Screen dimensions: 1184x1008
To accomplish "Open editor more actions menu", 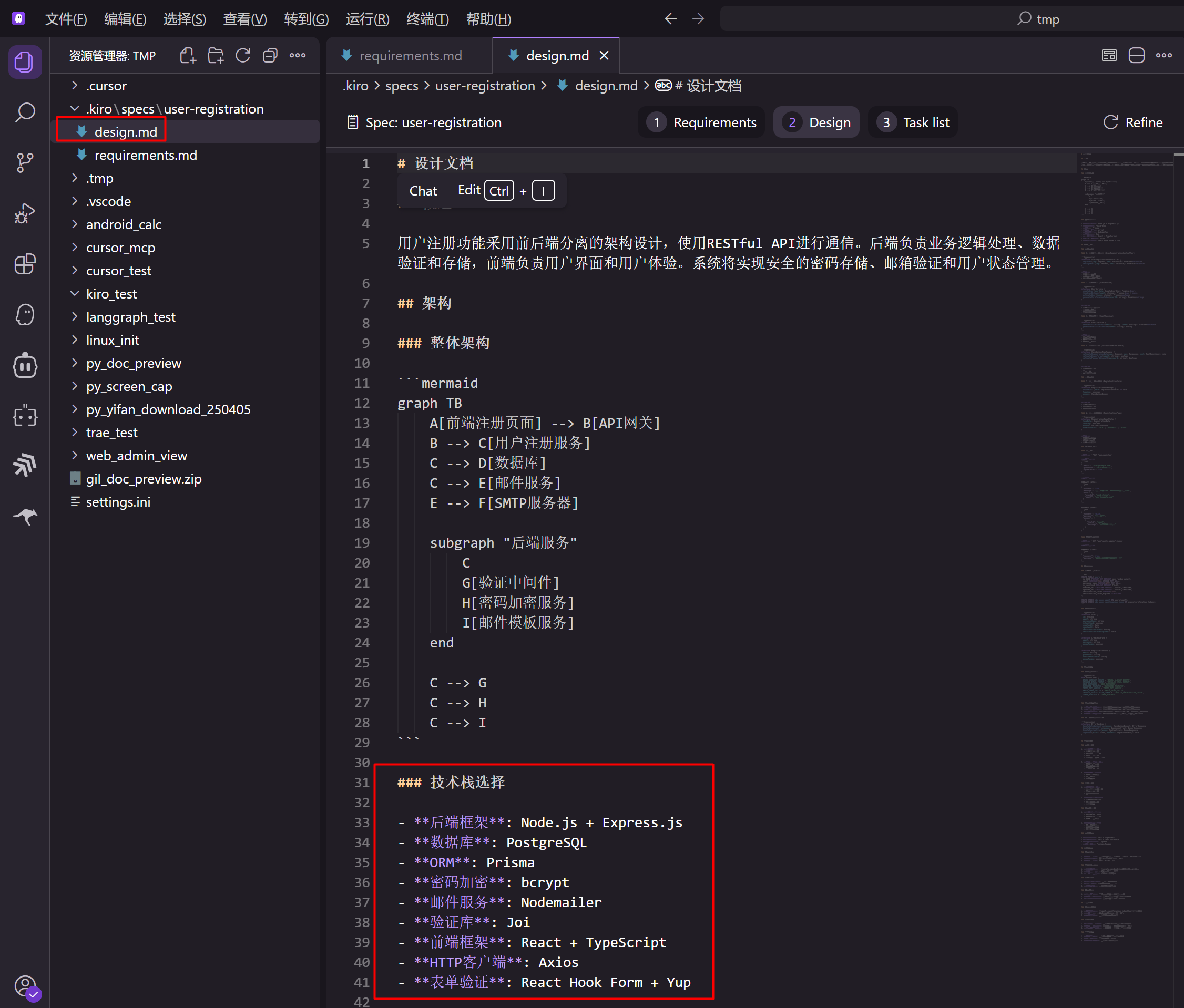I will (1164, 55).
